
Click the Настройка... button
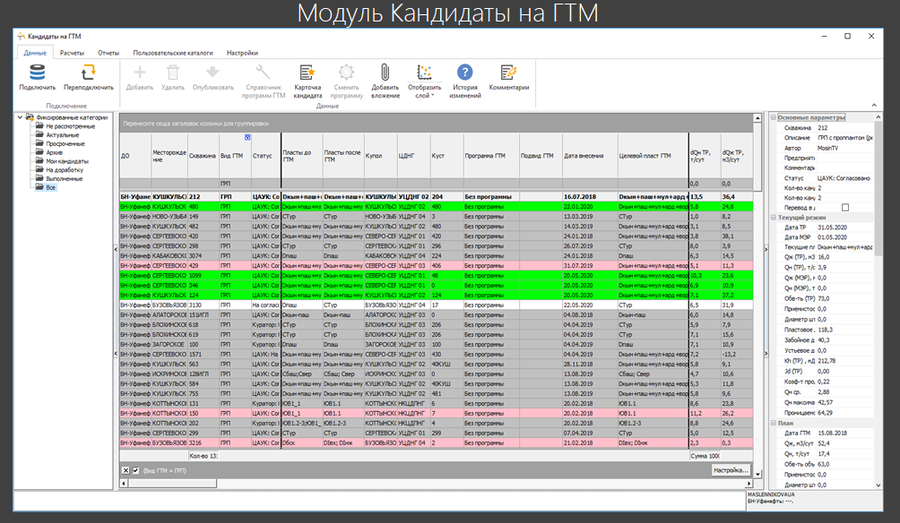coord(731,470)
